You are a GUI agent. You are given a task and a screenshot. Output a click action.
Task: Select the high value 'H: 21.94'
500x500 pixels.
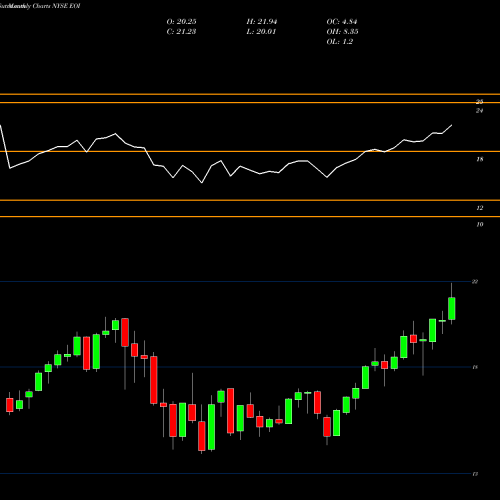click(262, 22)
